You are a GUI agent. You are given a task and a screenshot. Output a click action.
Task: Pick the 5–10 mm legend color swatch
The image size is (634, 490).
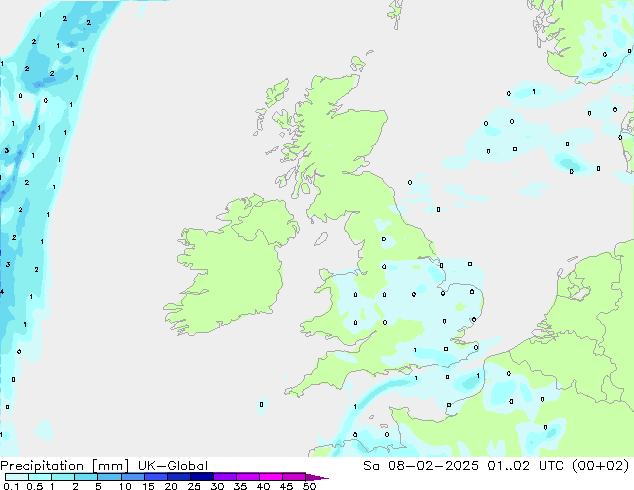tap(109, 477)
